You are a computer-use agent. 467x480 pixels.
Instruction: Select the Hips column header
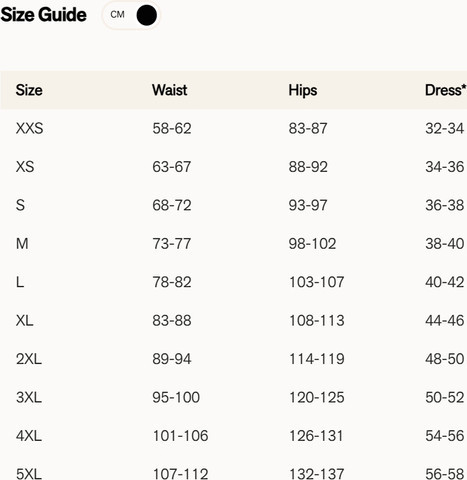303,90
